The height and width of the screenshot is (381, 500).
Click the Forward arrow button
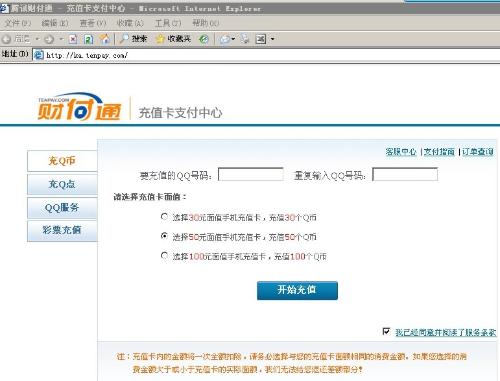pyautogui.click(x=49, y=39)
